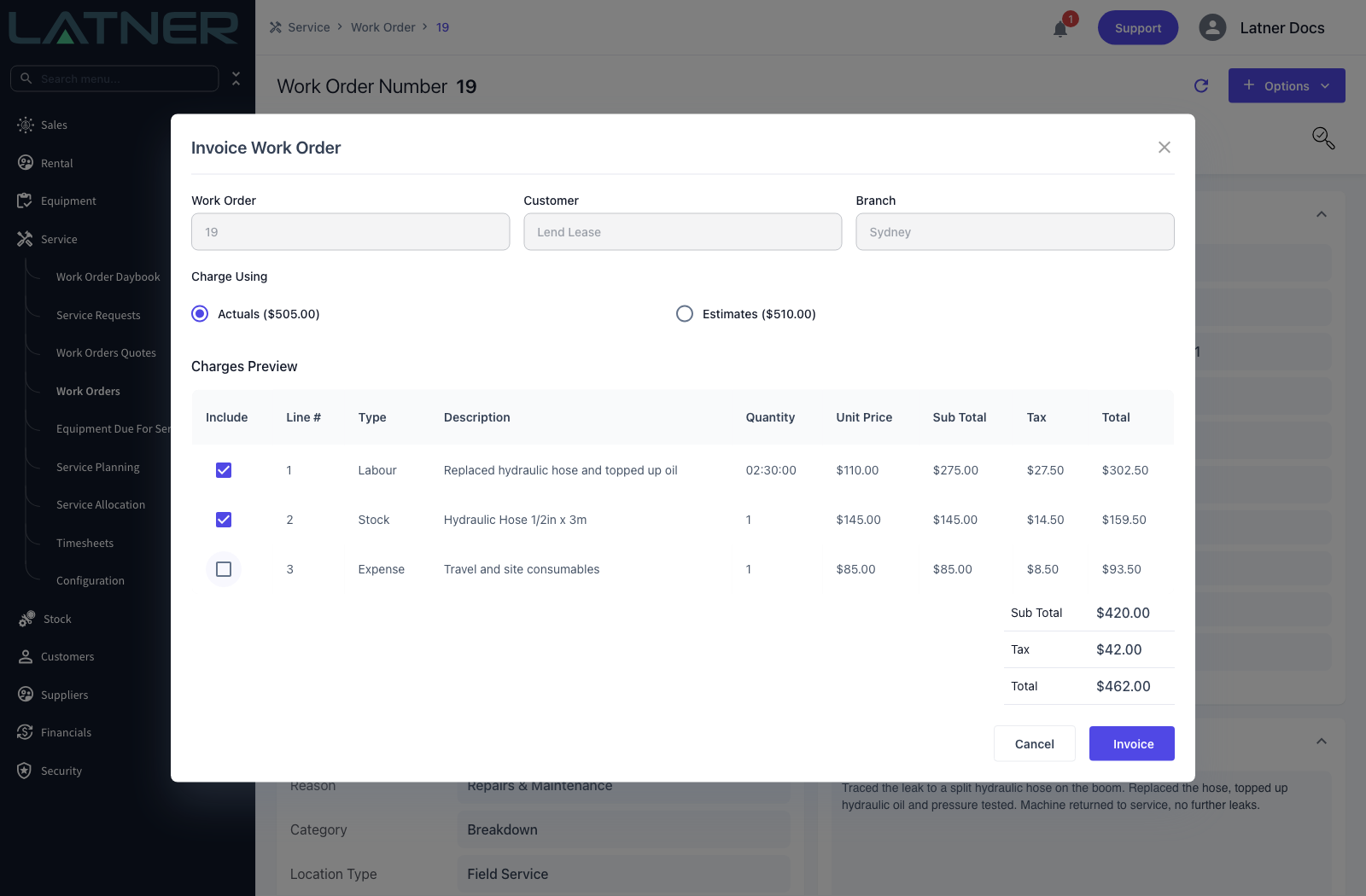Open the Equipment section icon
Viewport: 1366px width, 896px height.
click(x=25, y=201)
